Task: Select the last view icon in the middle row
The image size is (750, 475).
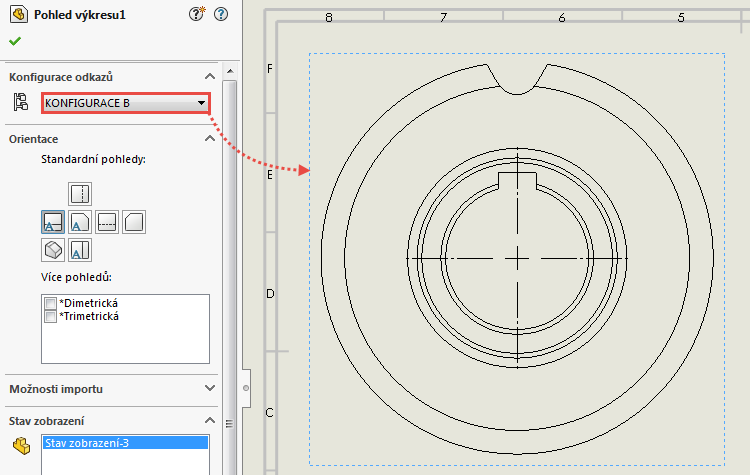Action: pyautogui.click(x=134, y=222)
